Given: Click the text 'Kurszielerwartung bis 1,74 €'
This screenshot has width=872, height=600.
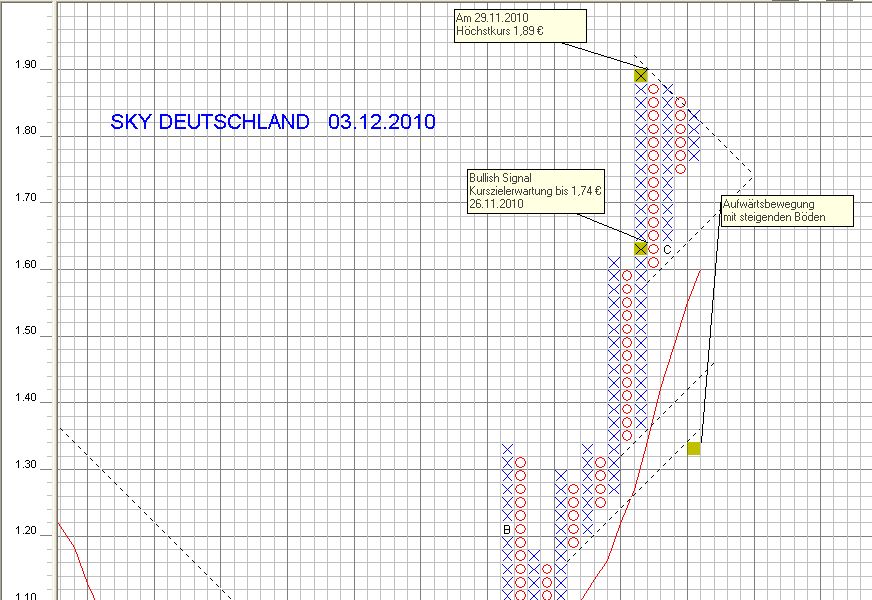Looking at the screenshot, I should point(535,191).
